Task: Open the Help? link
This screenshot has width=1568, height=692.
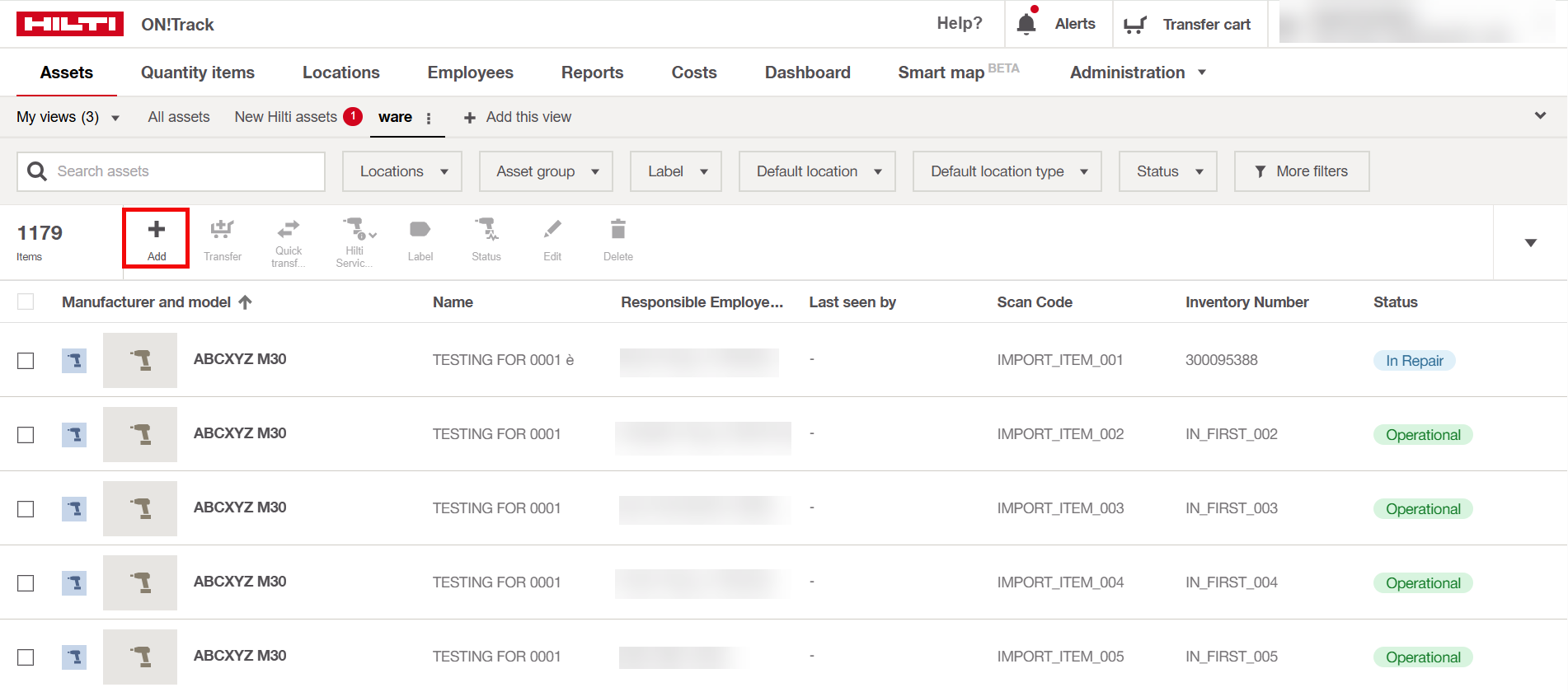Action: (x=960, y=23)
